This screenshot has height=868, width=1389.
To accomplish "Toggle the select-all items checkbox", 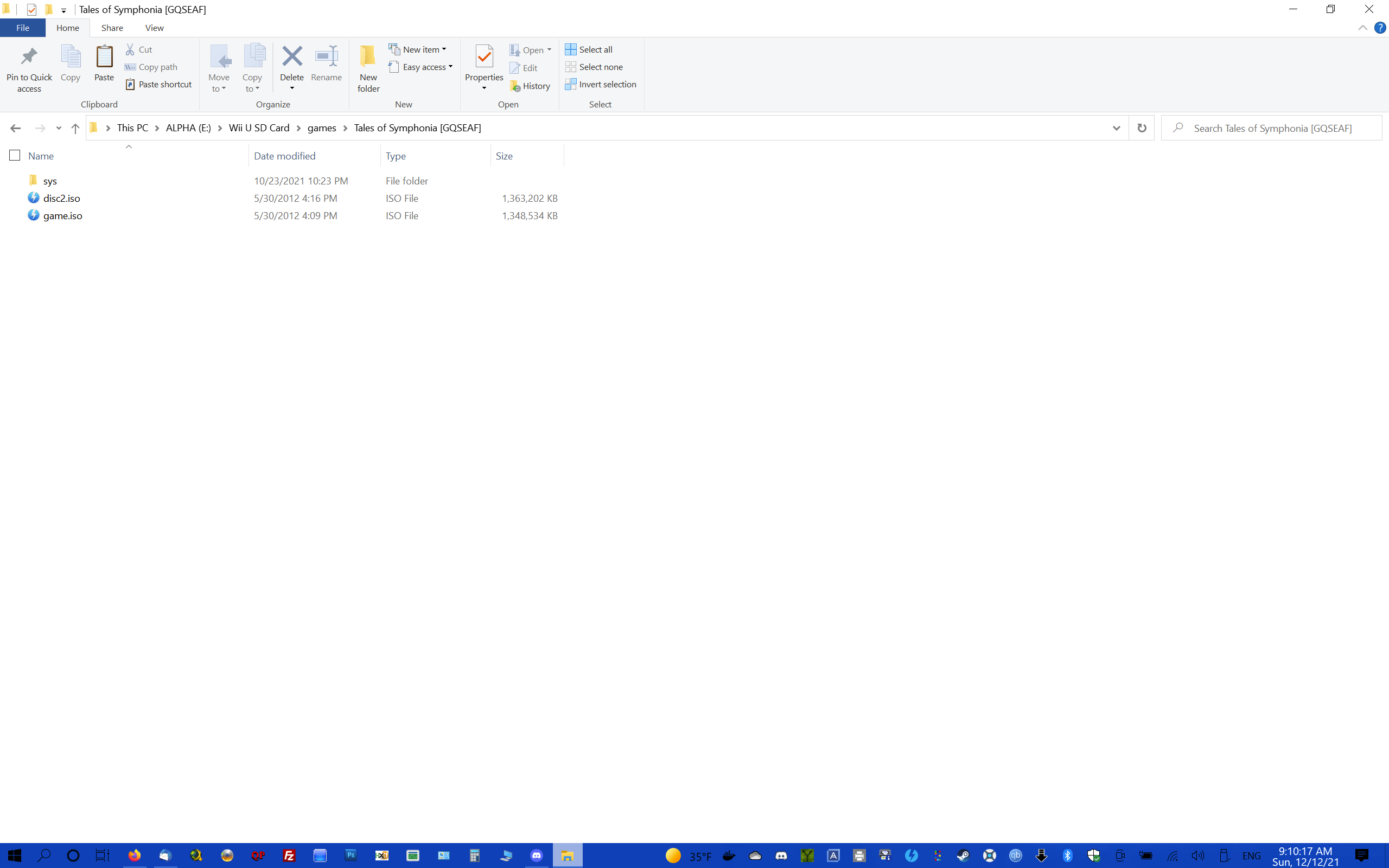I will tap(15, 156).
